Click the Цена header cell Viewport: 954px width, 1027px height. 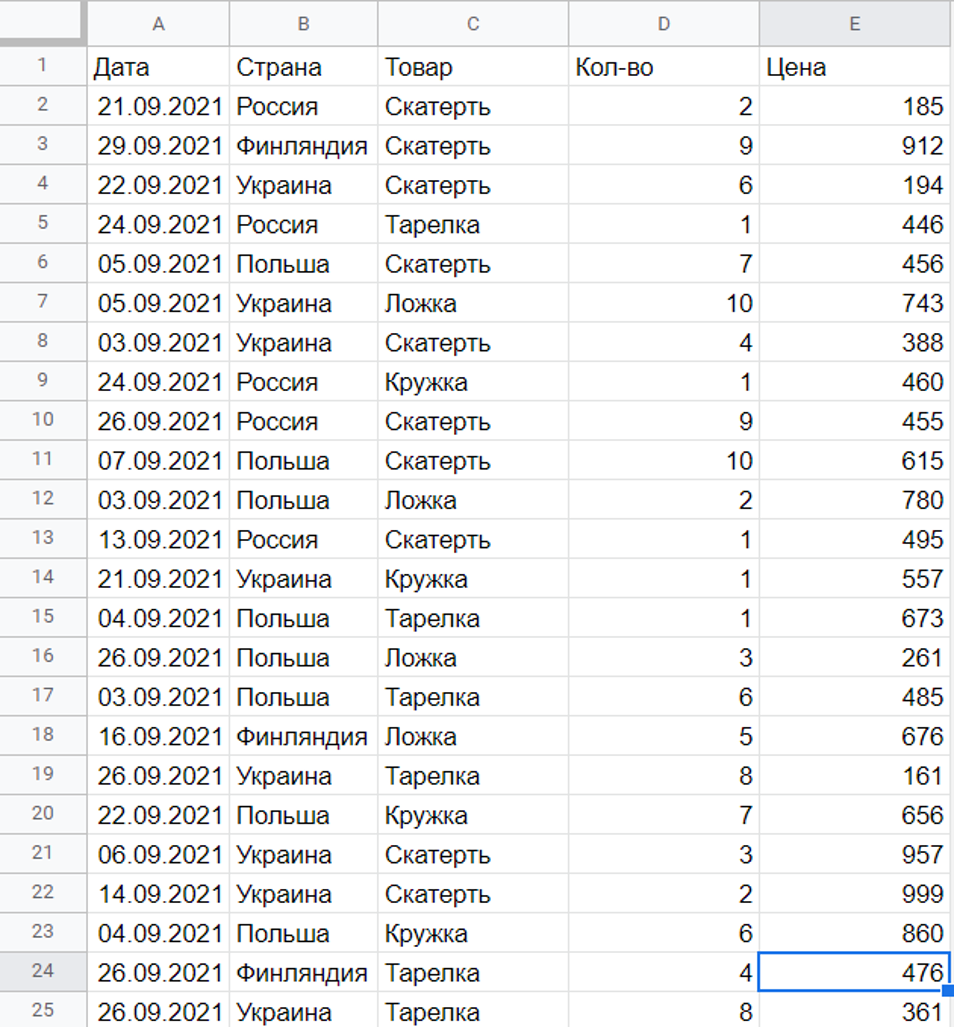[854, 67]
